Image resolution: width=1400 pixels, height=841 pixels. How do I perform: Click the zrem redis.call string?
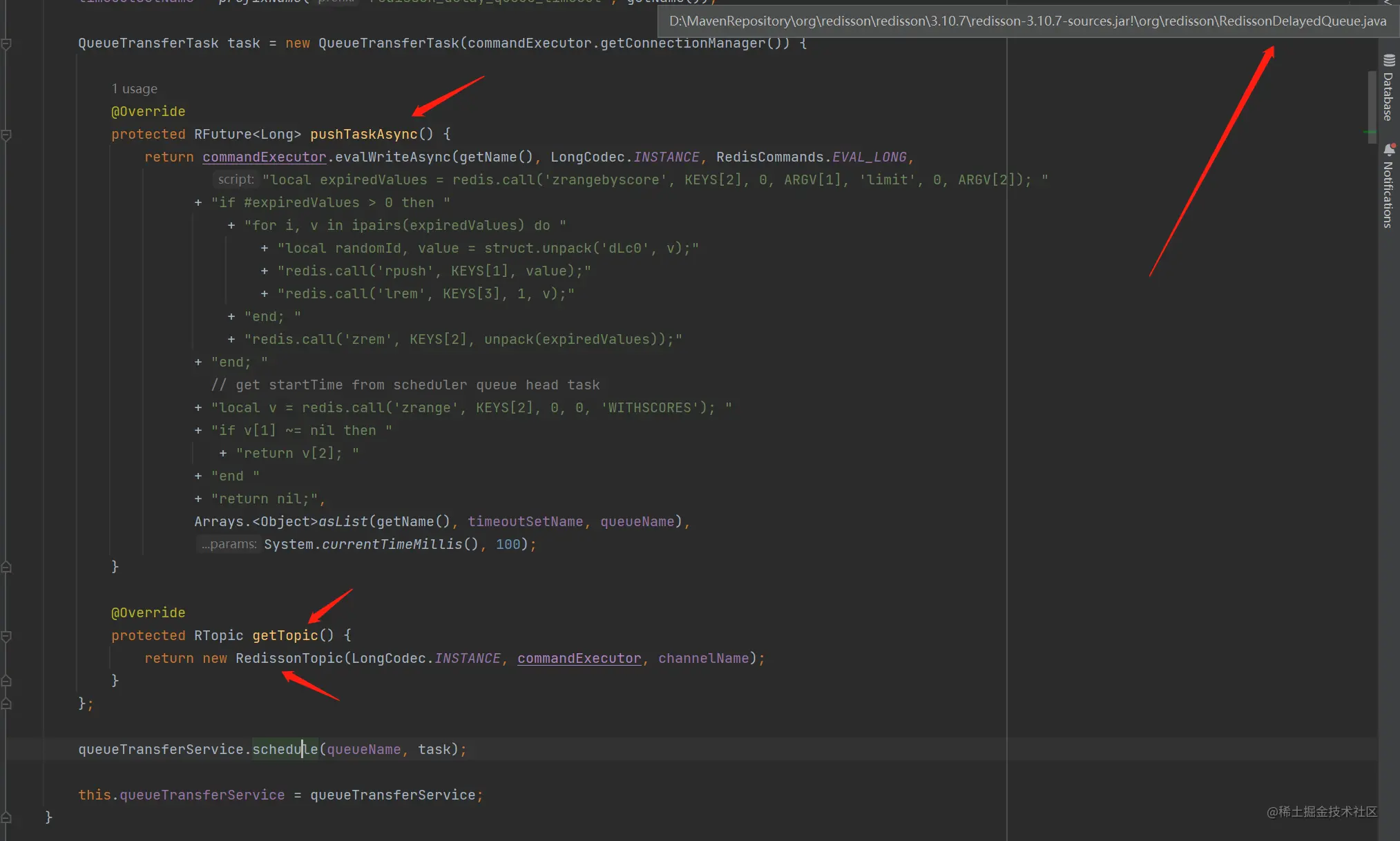pos(463,339)
